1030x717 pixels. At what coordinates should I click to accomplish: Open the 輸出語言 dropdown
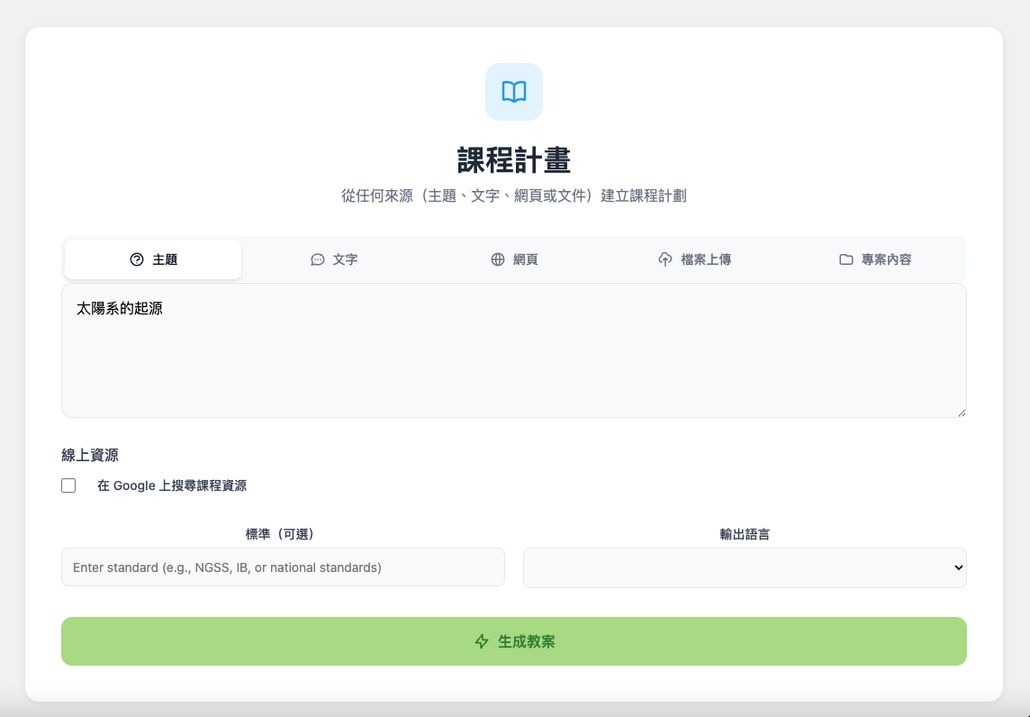[x=744, y=567]
